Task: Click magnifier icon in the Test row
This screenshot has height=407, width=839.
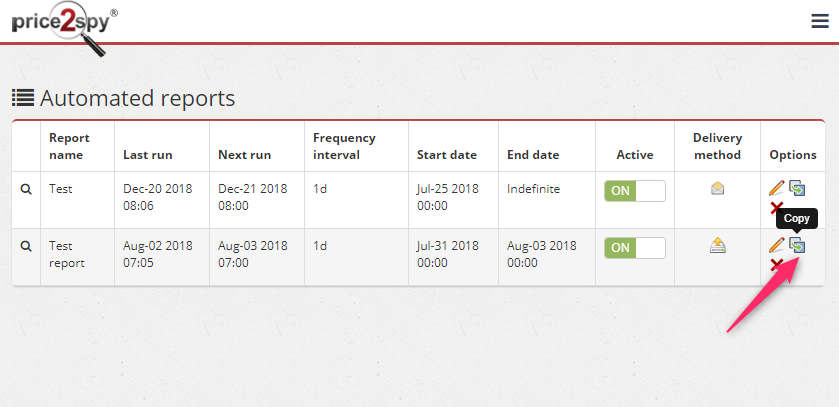Action: 26,189
